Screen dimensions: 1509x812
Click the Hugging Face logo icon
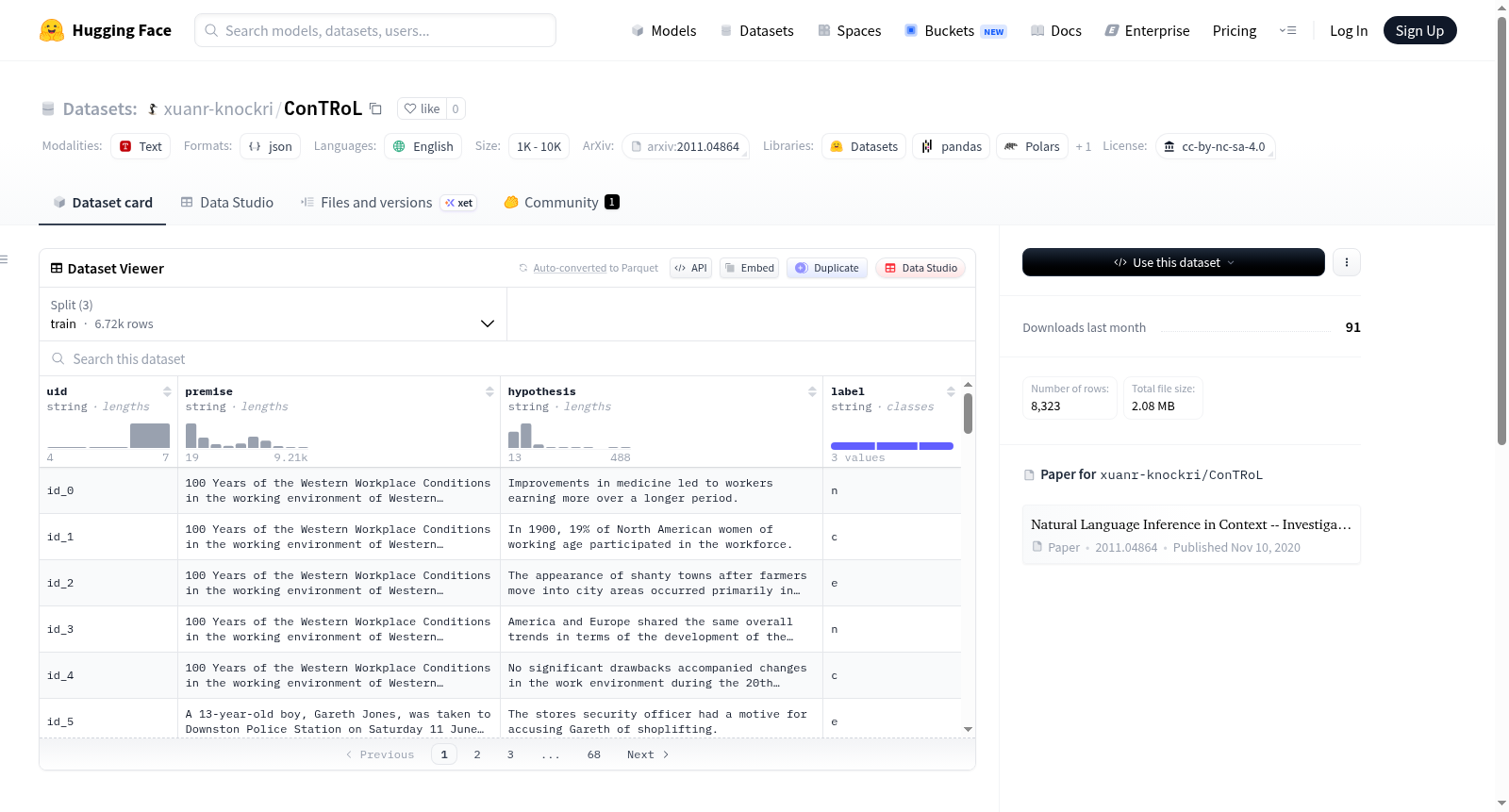(x=52, y=30)
